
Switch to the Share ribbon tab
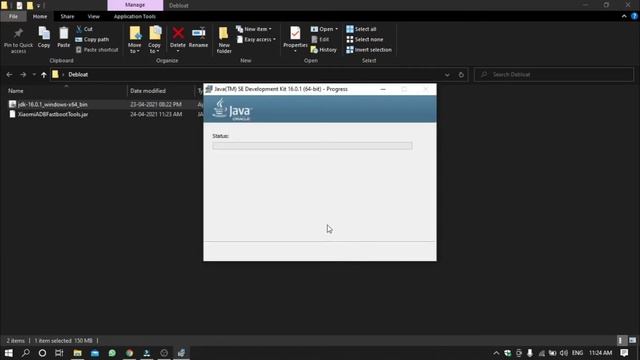(x=67, y=16)
